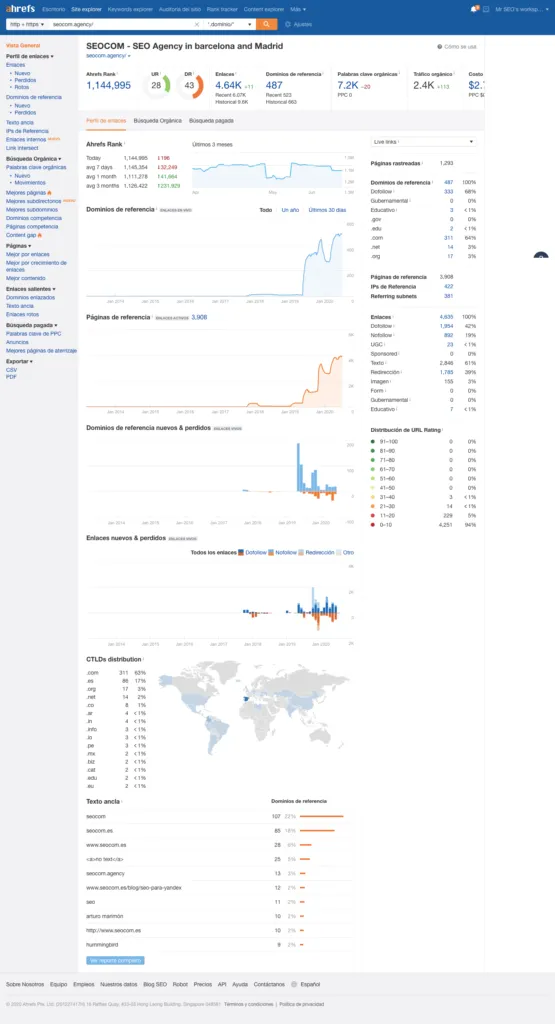Click the seocom.es anchor text row

tap(219, 831)
